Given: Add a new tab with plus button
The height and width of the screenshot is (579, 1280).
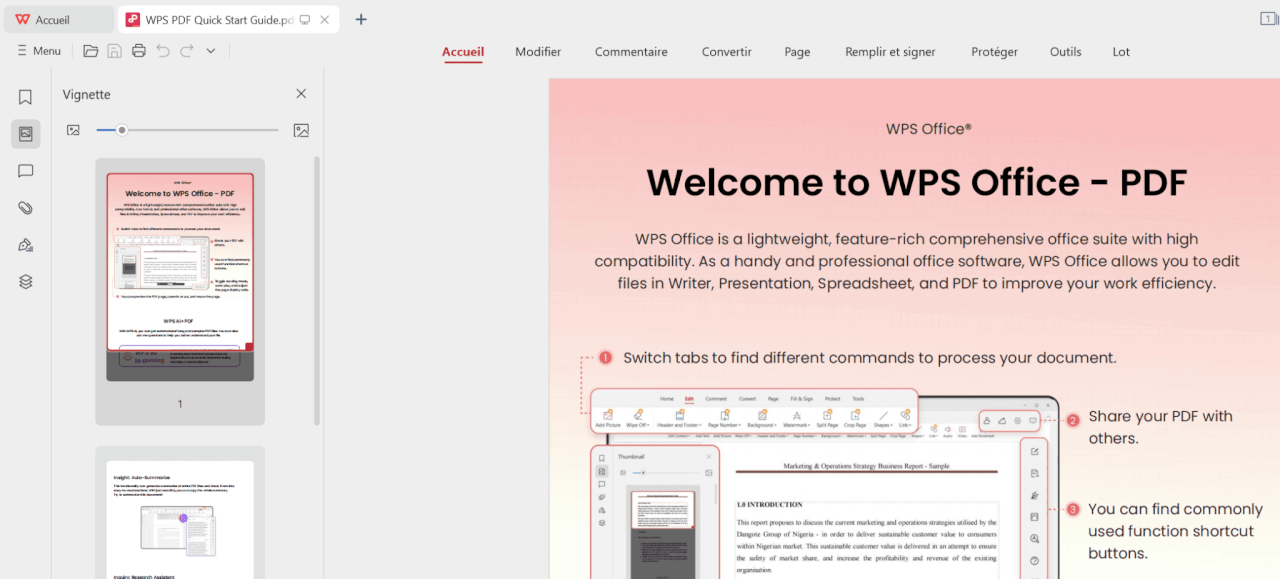Looking at the screenshot, I should tap(361, 19).
